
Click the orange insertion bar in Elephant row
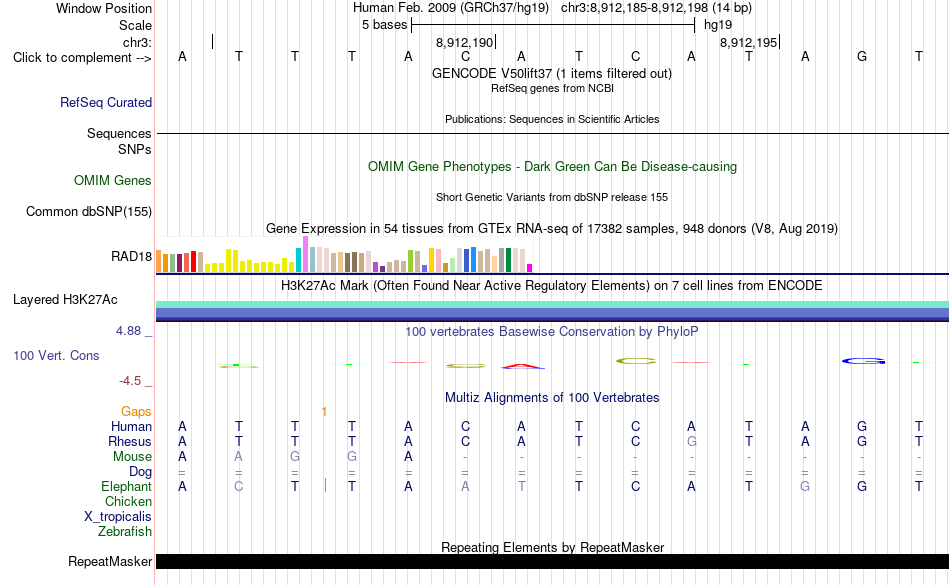click(x=325, y=485)
